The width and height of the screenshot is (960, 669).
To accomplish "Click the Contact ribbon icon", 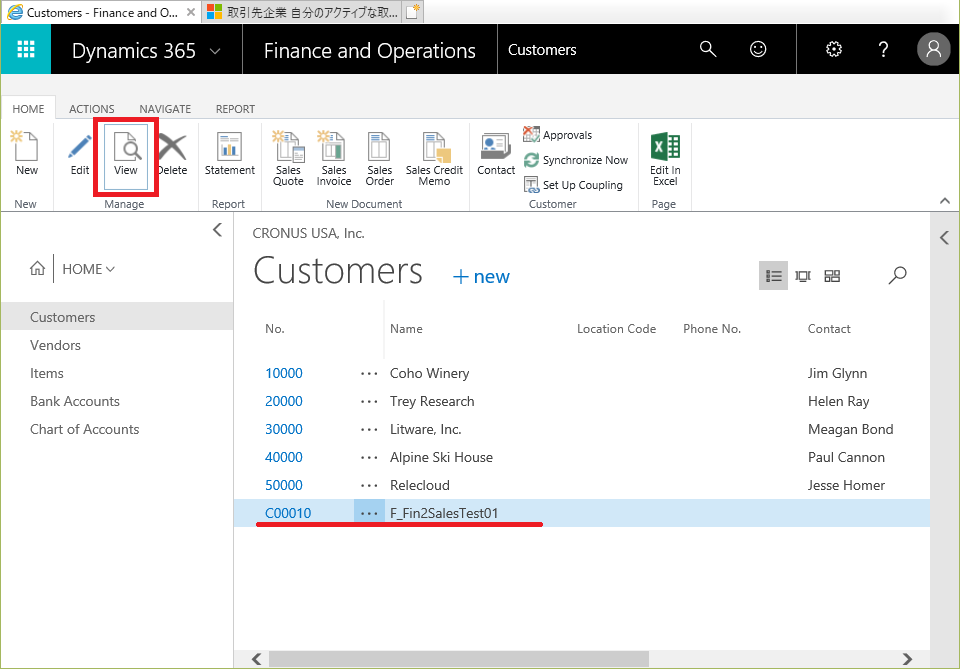I will pyautogui.click(x=496, y=153).
